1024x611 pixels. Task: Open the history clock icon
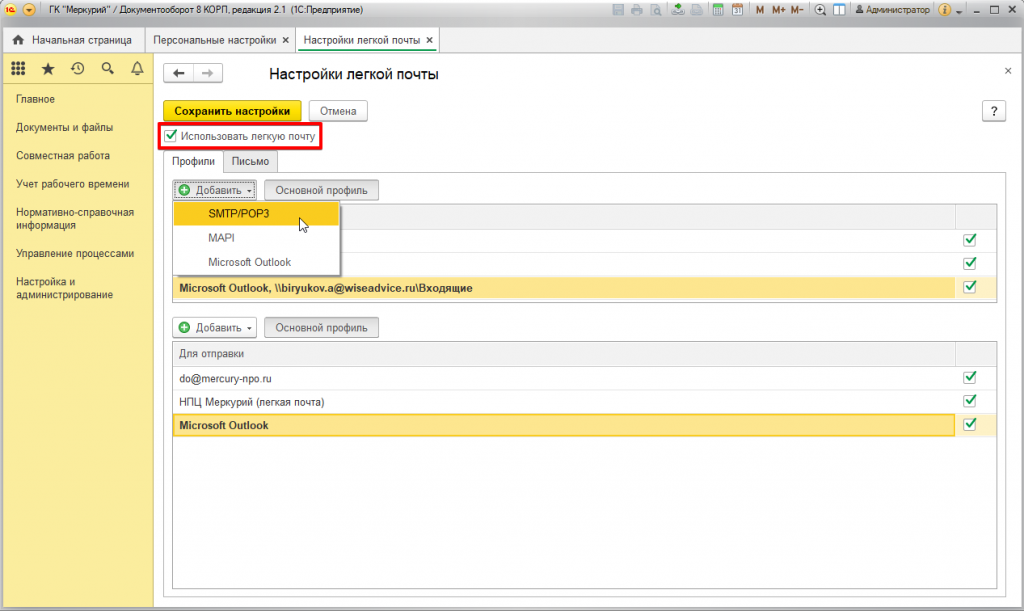coord(77,69)
